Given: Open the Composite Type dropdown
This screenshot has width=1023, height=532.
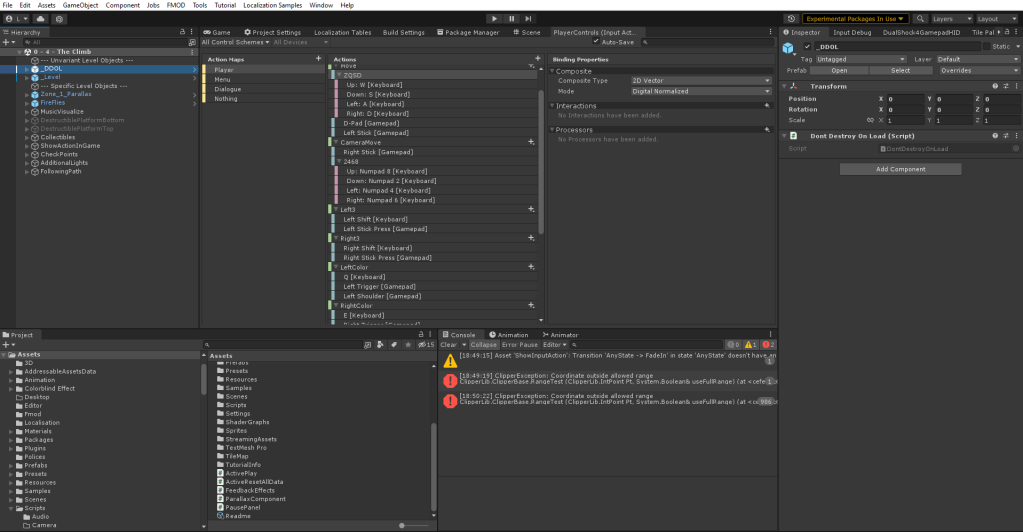Looking at the screenshot, I should tap(700, 80).
